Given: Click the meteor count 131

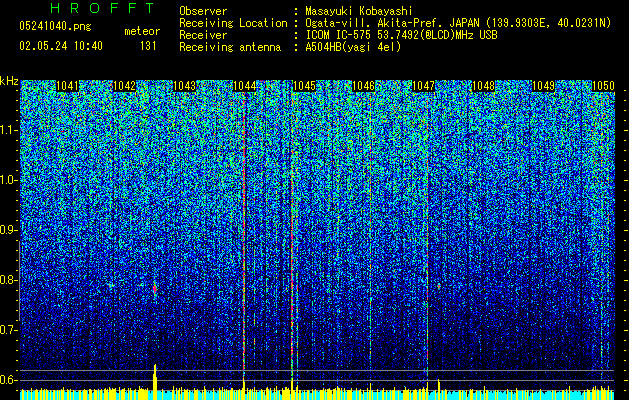Looking at the screenshot, I should click(x=148, y=46).
